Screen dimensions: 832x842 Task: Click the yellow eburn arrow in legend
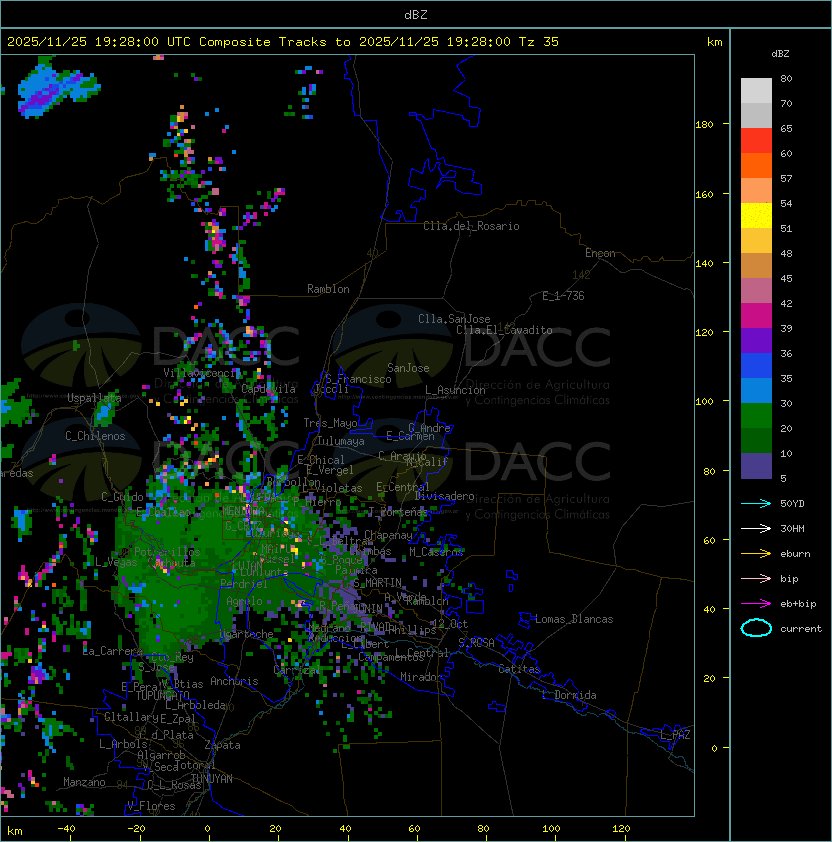tap(756, 554)
